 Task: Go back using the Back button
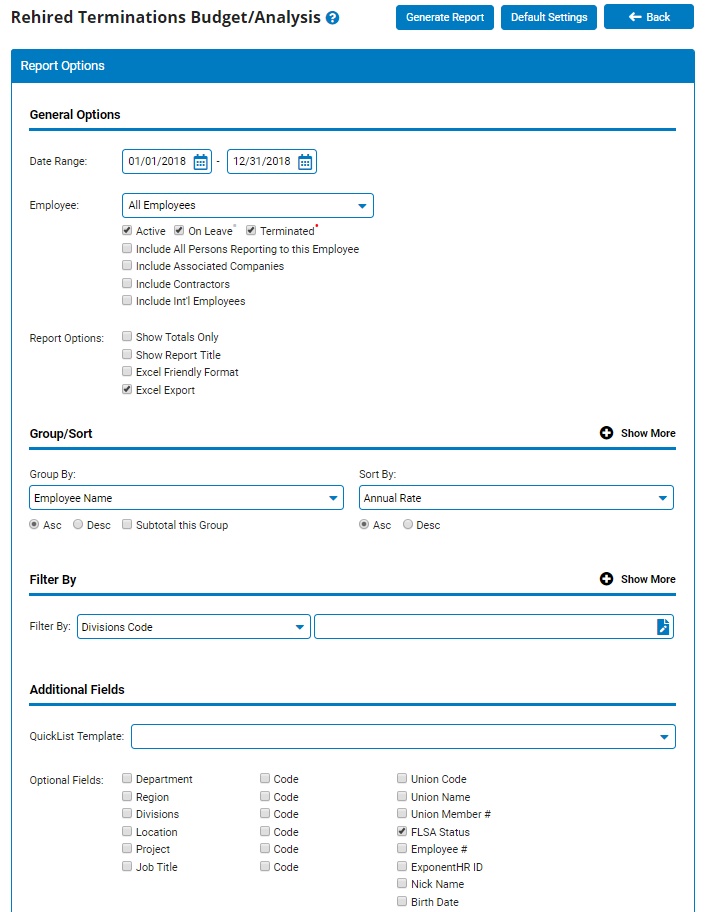pos(649,17)
